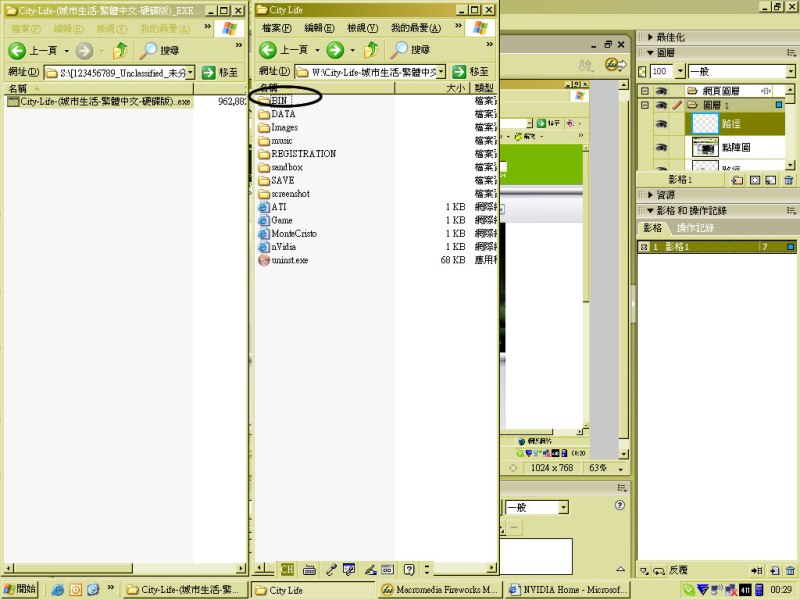
Task: Click the 開始 Start button
Action: coord(21,590)
